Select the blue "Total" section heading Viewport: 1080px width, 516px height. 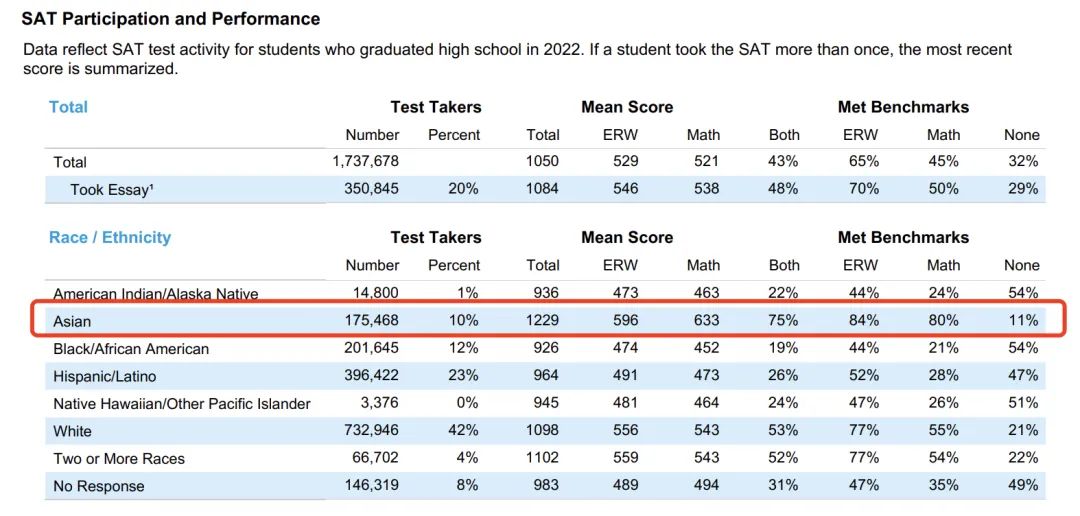(x=68, y=107)
